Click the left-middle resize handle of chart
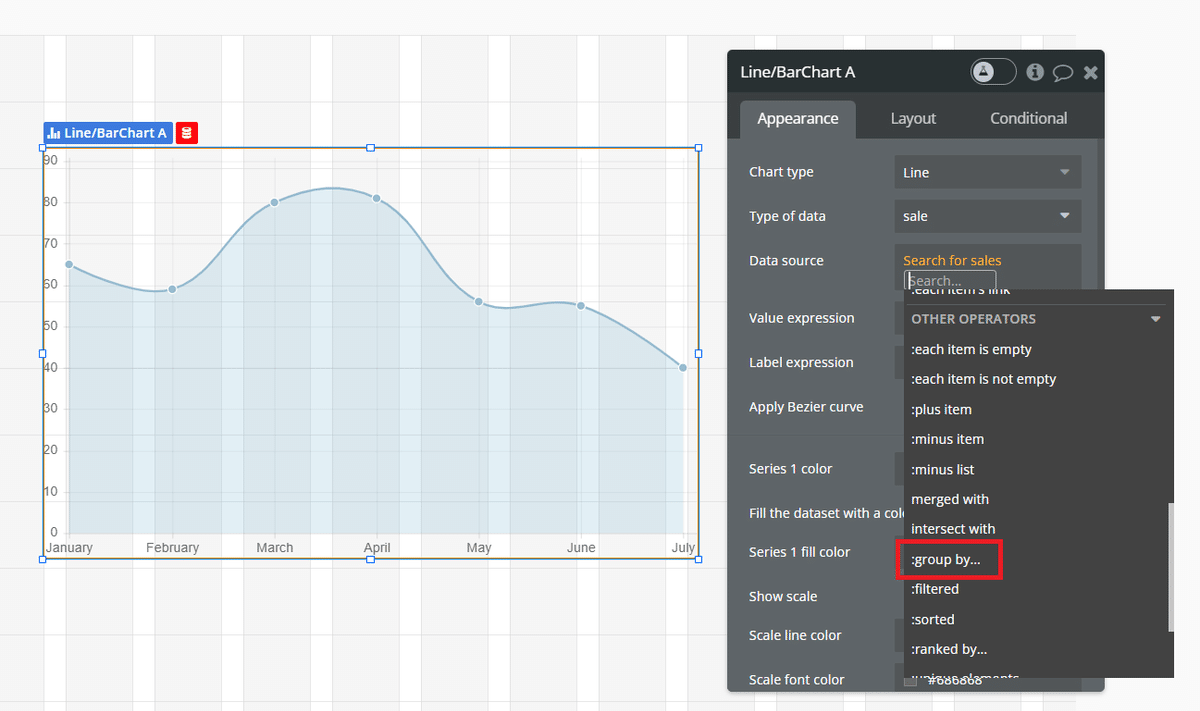 (x=42, y=353)
